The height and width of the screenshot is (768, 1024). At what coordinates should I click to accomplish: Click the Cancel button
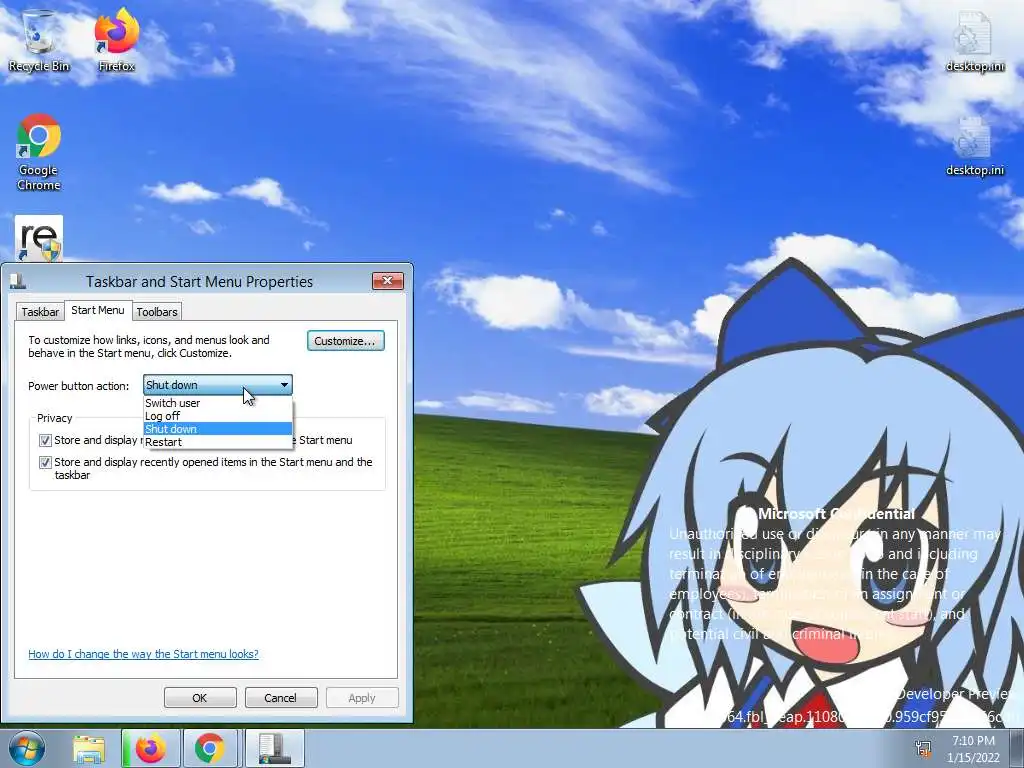(281, 697)
